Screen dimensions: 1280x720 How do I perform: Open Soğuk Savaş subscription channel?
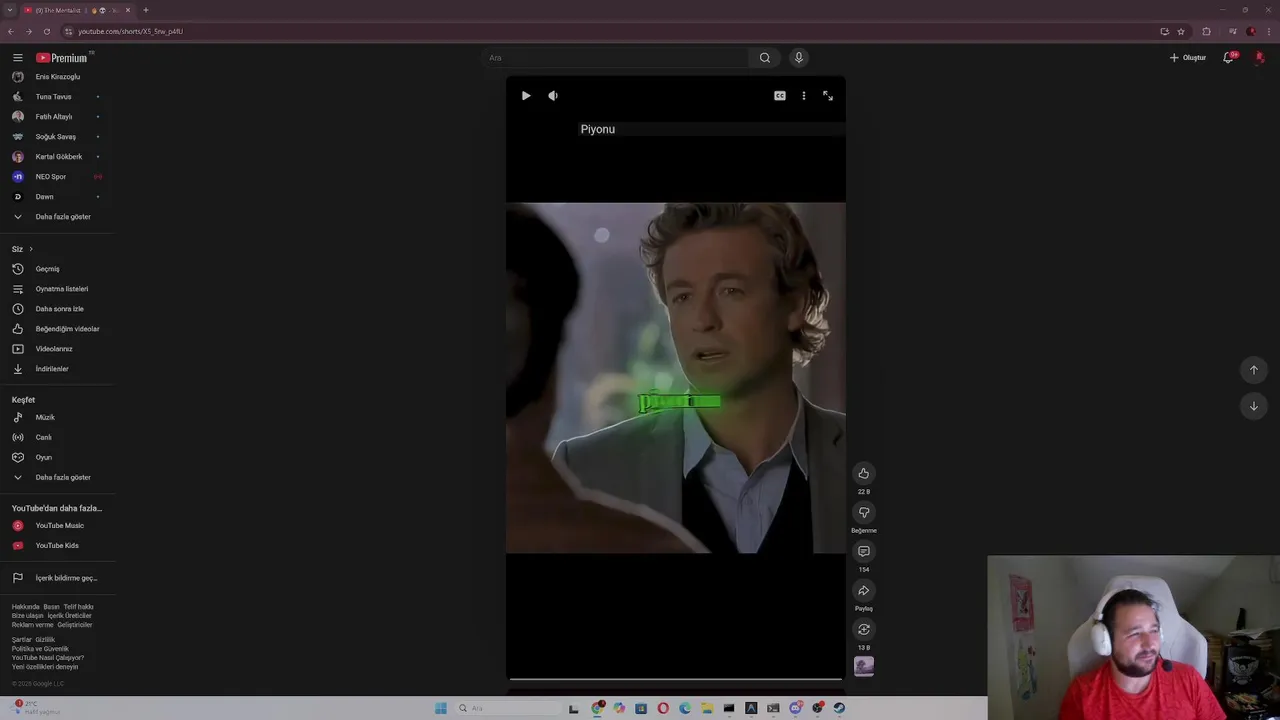click(x=57, y=137)
